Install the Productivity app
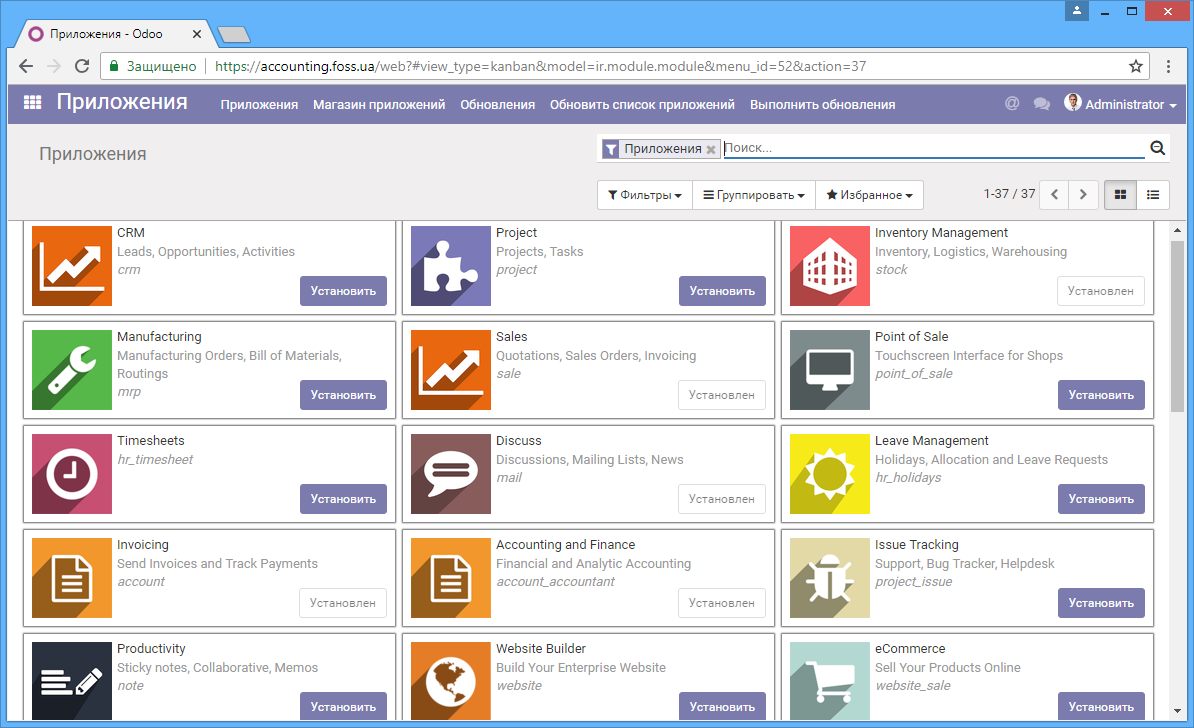Viewport: 1194px width, 728px height. point(343,706)
